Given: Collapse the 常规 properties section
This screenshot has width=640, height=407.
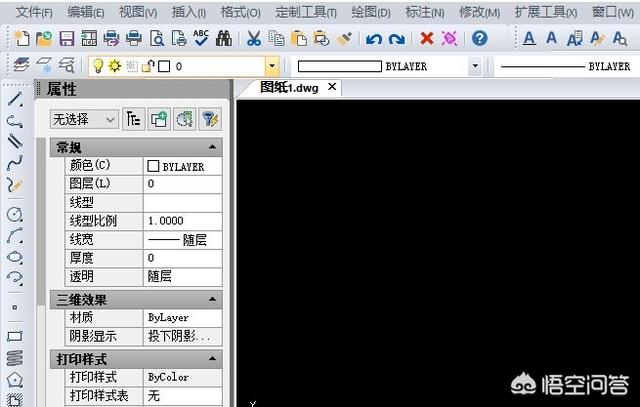Looking at the screenshot, I should click(212, 148).
